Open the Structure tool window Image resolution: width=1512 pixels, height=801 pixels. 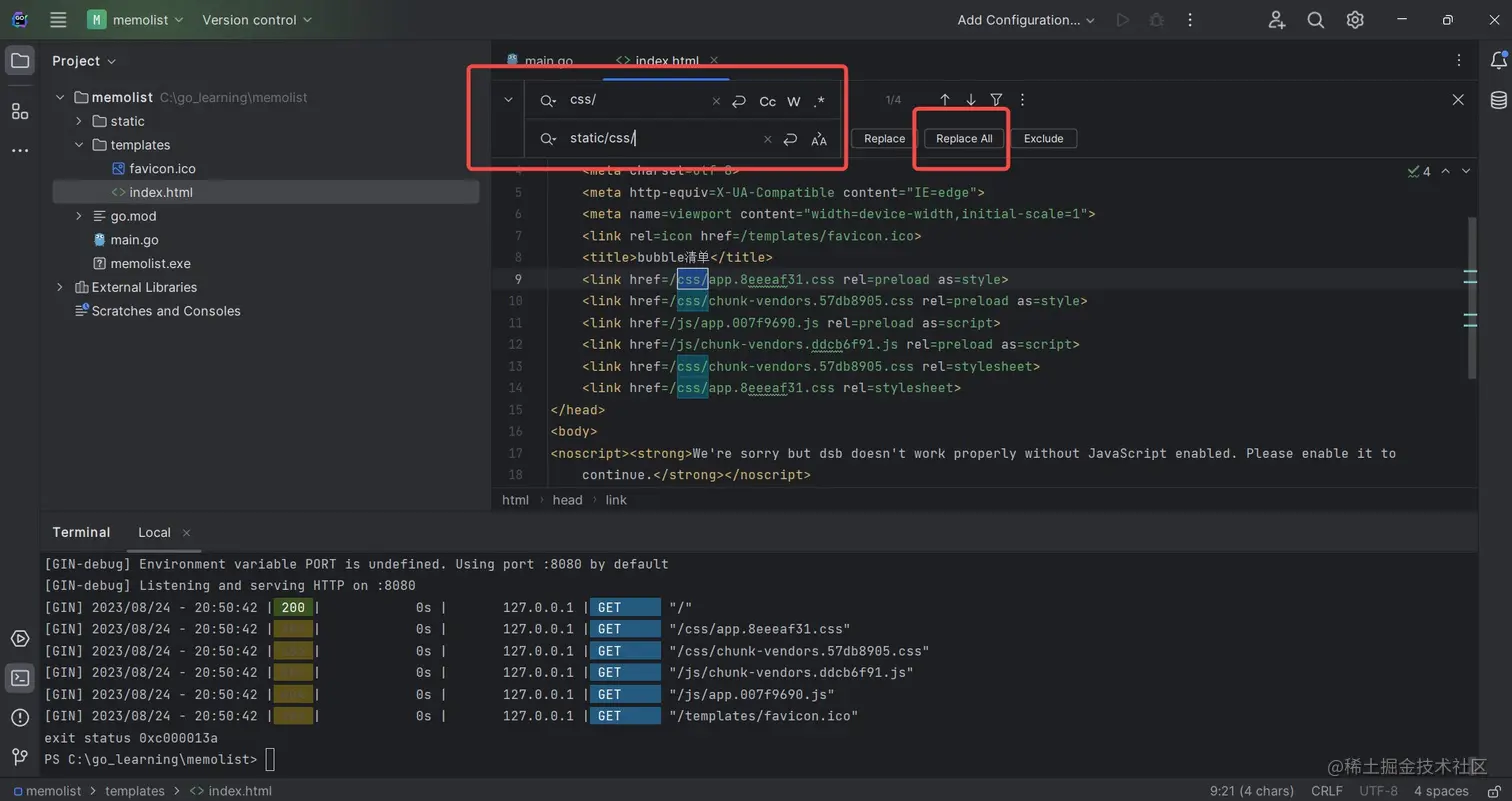tap(20, 111)
